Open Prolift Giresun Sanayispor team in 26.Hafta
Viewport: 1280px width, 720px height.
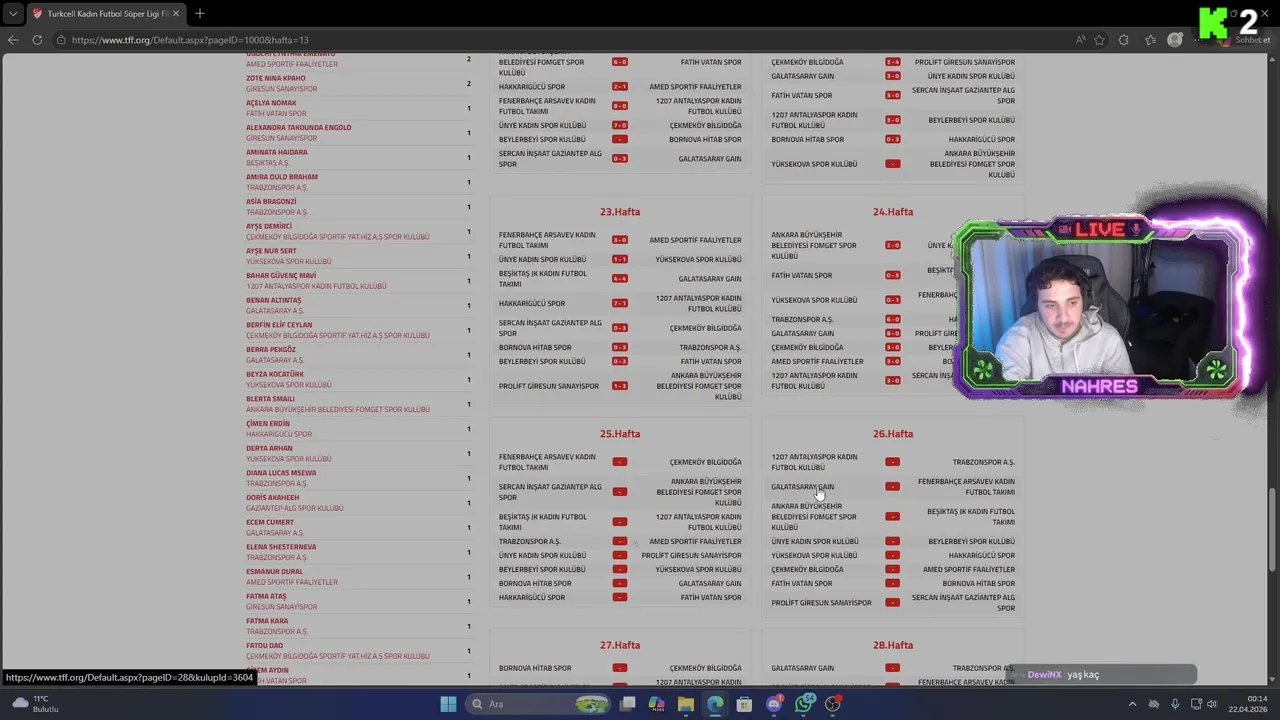click(x=821, y=603)
